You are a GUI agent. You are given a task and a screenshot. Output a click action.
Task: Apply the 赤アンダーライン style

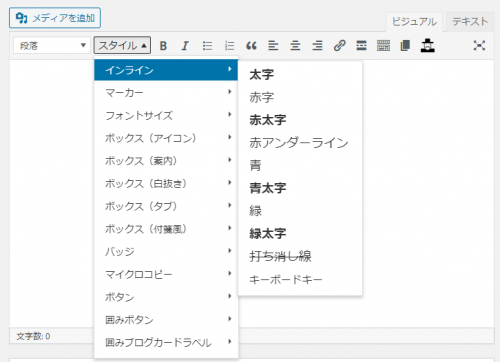(300, 143)
